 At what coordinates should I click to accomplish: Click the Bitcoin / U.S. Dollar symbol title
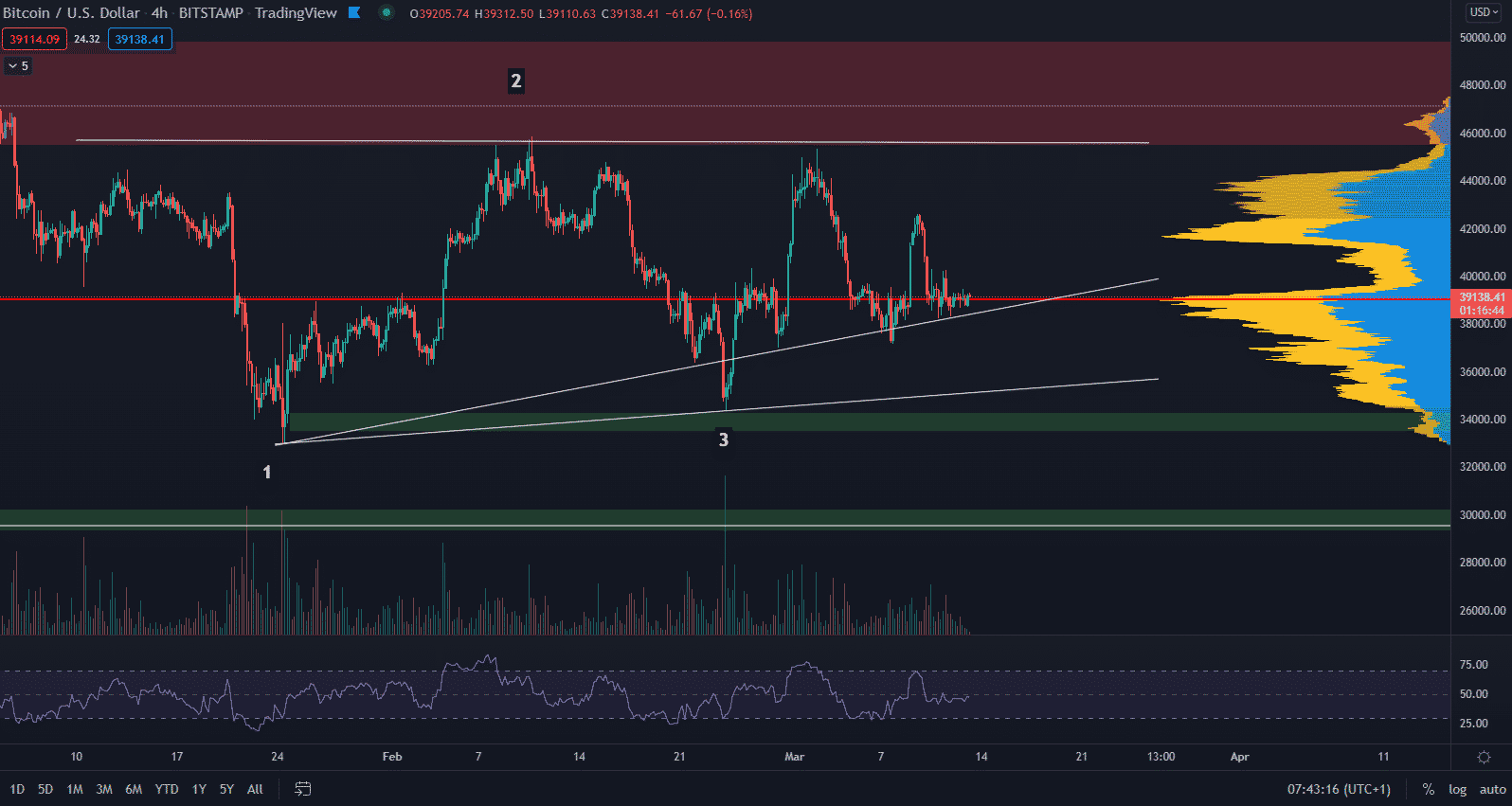(71, 13)
